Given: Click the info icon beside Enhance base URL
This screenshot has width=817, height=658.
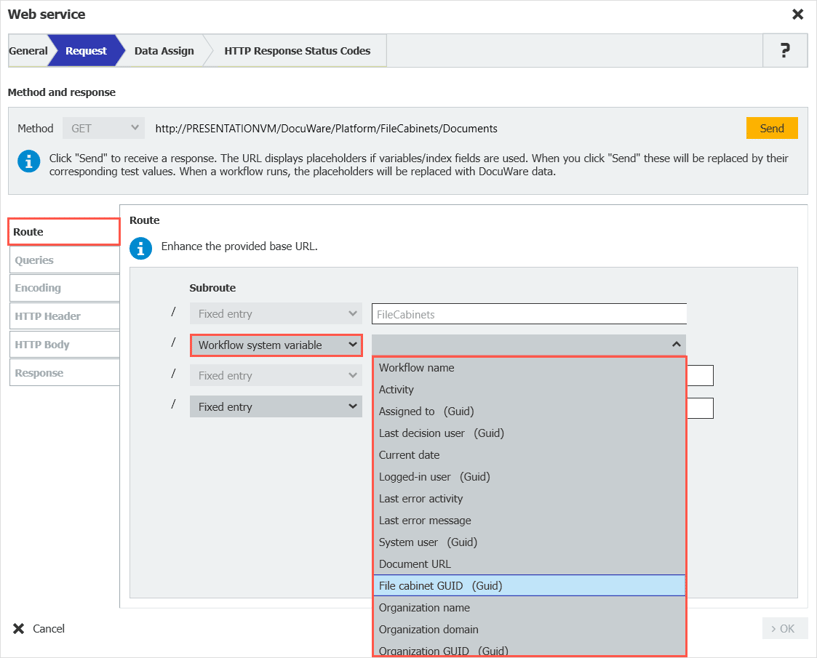Looking at the screenshot, I should pyautogui.click(x=141, y=248).
